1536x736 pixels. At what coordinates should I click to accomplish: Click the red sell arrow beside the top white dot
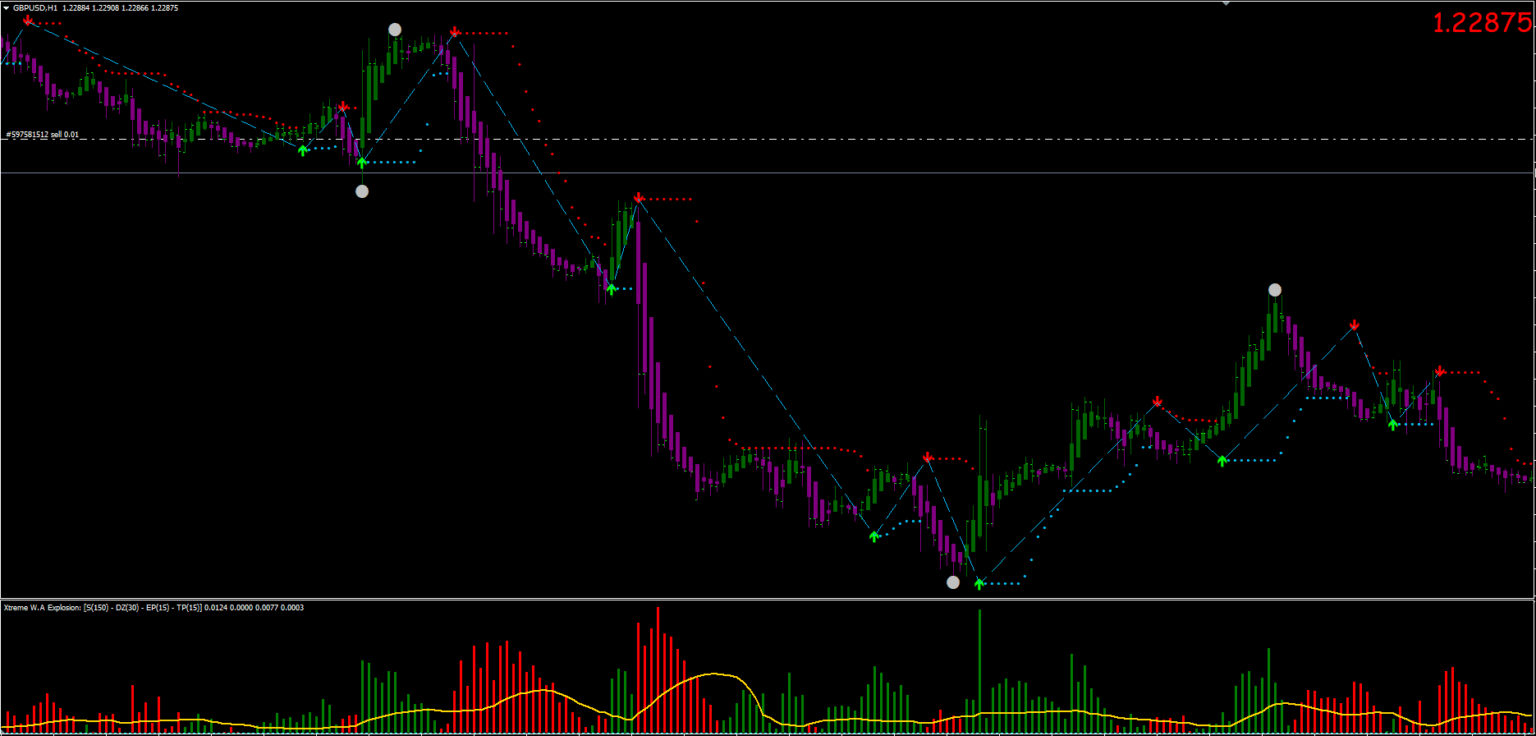point(455,33)
